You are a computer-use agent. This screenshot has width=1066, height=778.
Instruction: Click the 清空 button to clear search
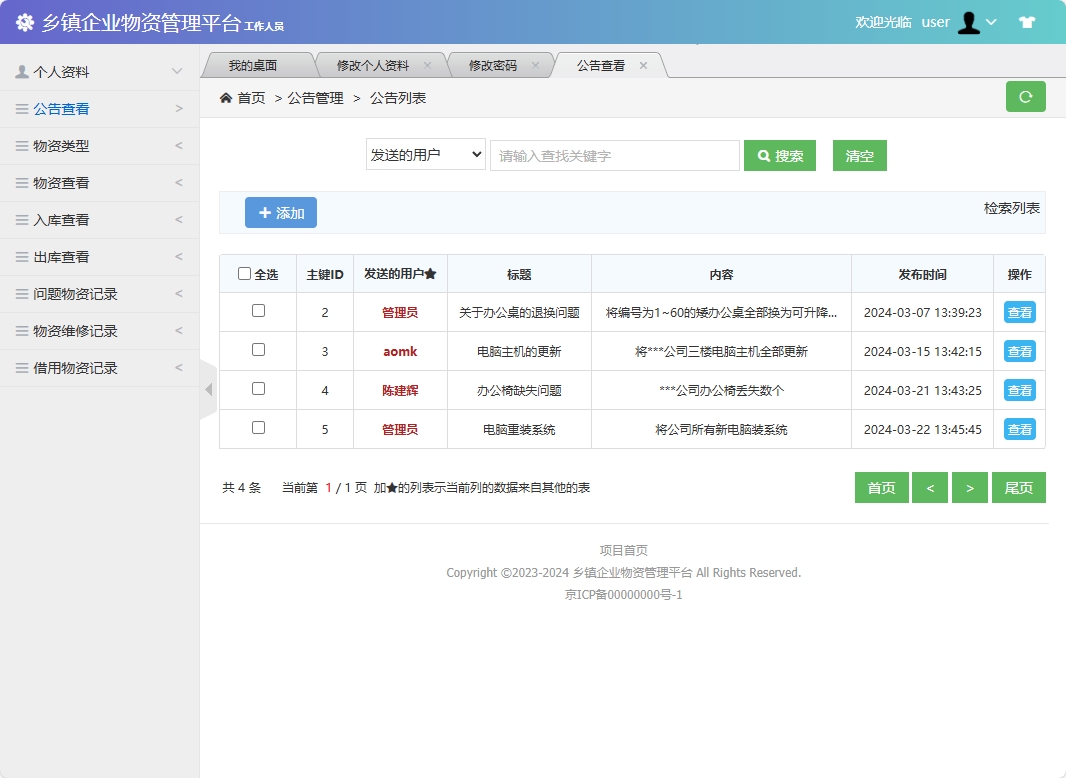click(859, 155)
